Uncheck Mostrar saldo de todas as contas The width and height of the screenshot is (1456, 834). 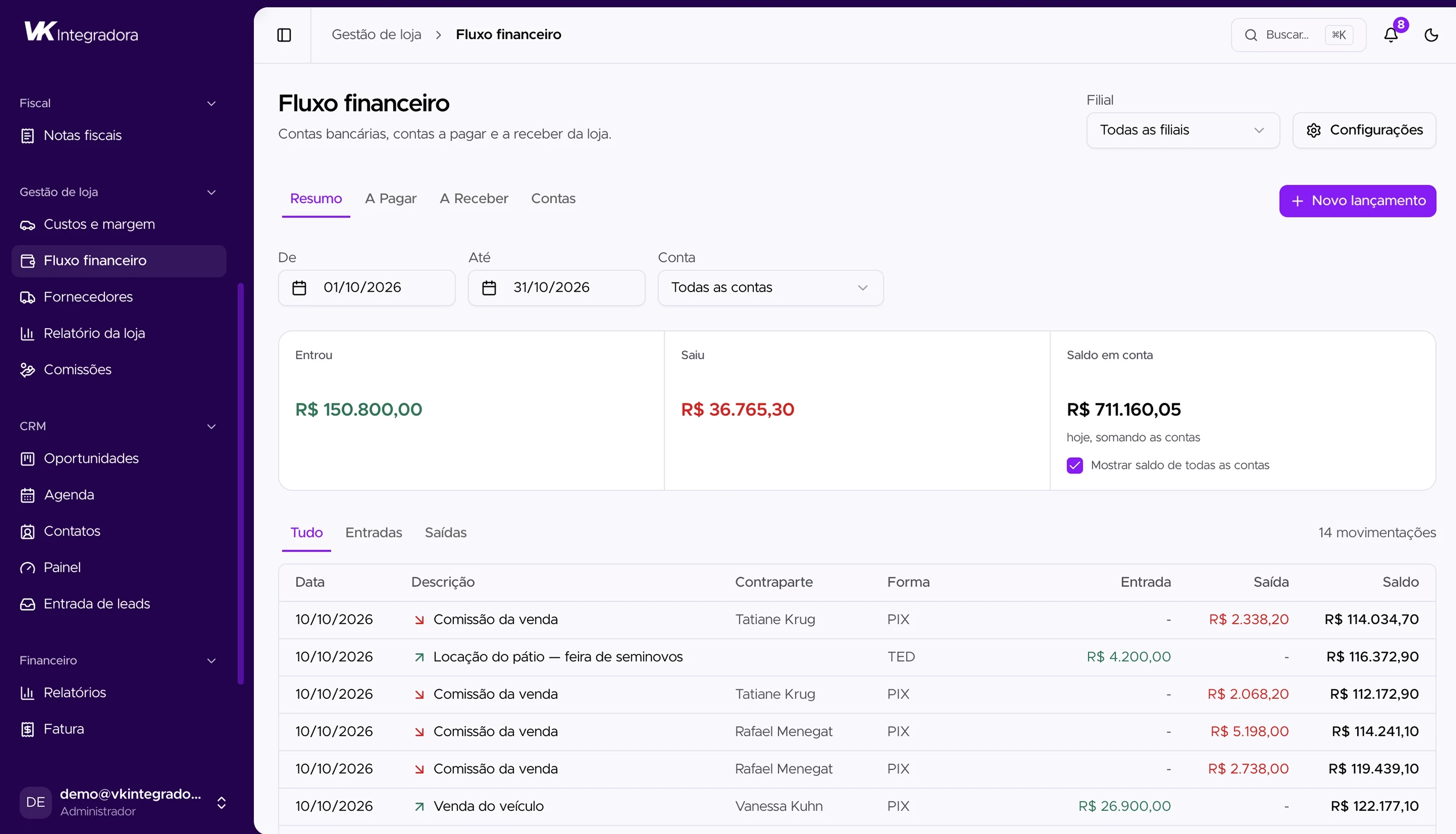tap(1075, 465)
